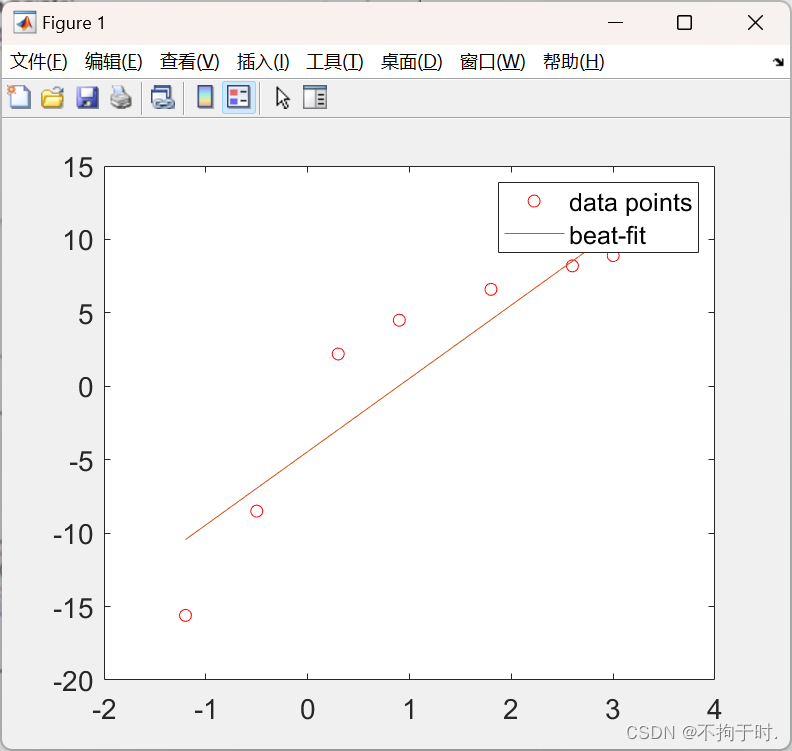This screenshot has height=751, width=792.
Task: Close the Figure 1 window
Action: pyautogui.click(x=755, y=23)
